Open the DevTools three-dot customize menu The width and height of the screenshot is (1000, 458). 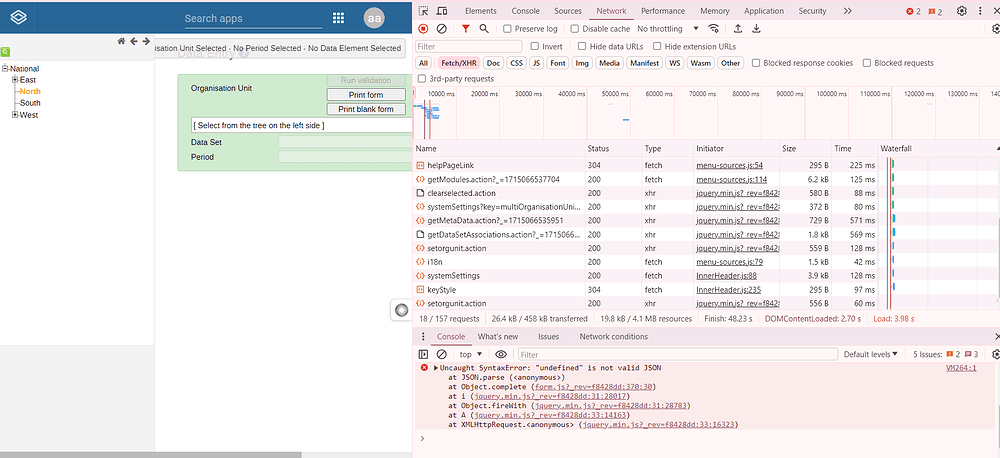click(x=980, y=11)
